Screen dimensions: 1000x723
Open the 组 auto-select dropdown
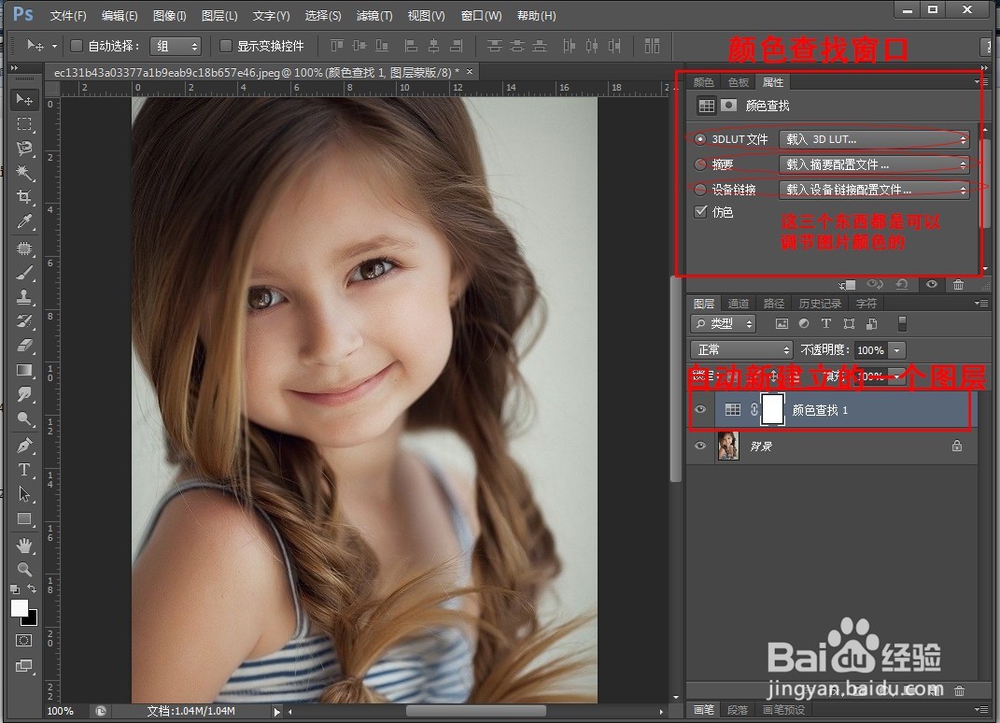pyautogui.click(x=175, y=46)
